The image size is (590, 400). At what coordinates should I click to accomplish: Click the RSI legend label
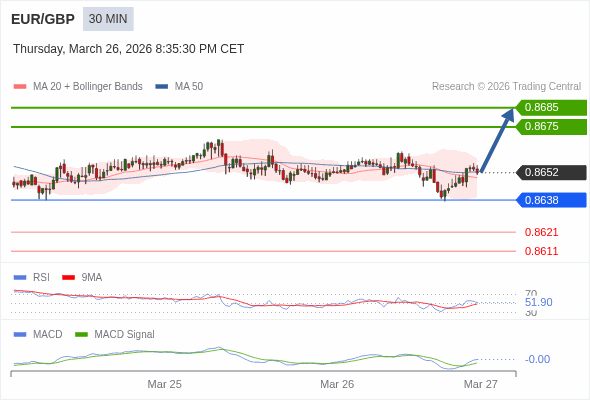tap(41, 278)
